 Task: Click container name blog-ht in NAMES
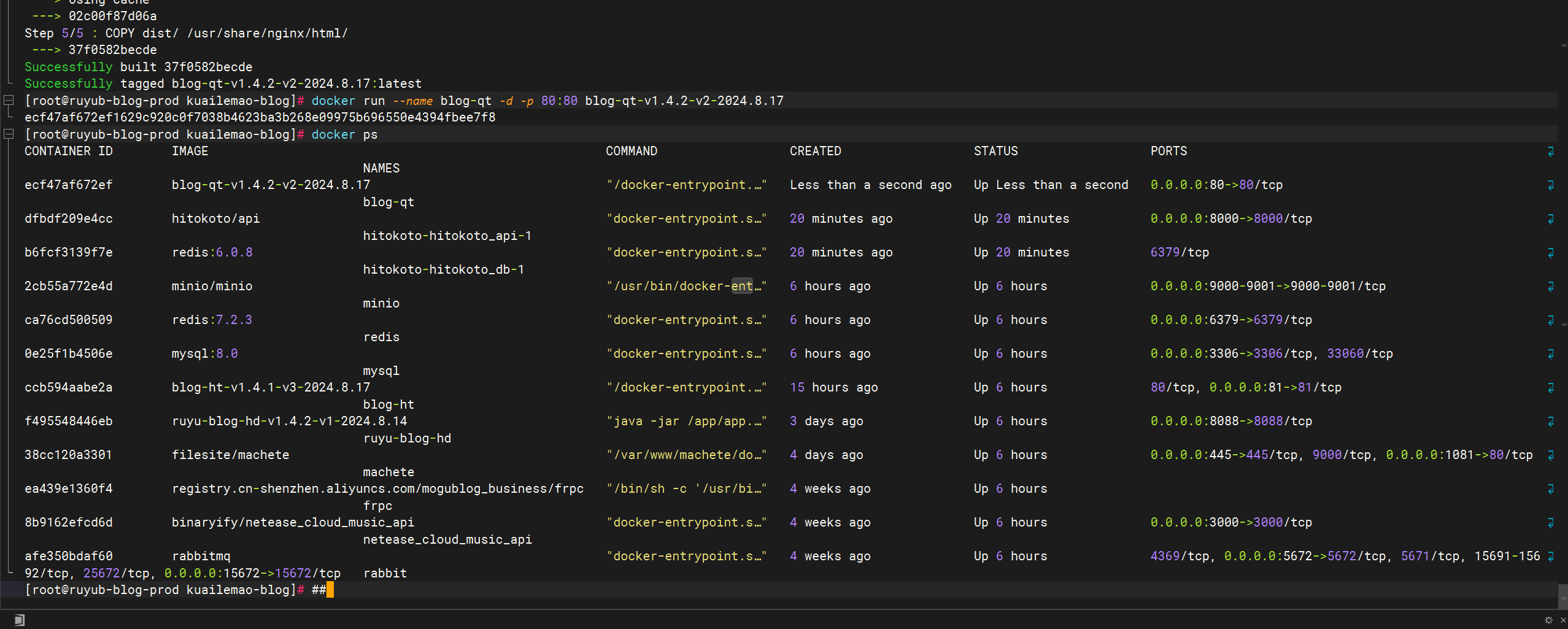pyautogui.click(x=388, y=404)
